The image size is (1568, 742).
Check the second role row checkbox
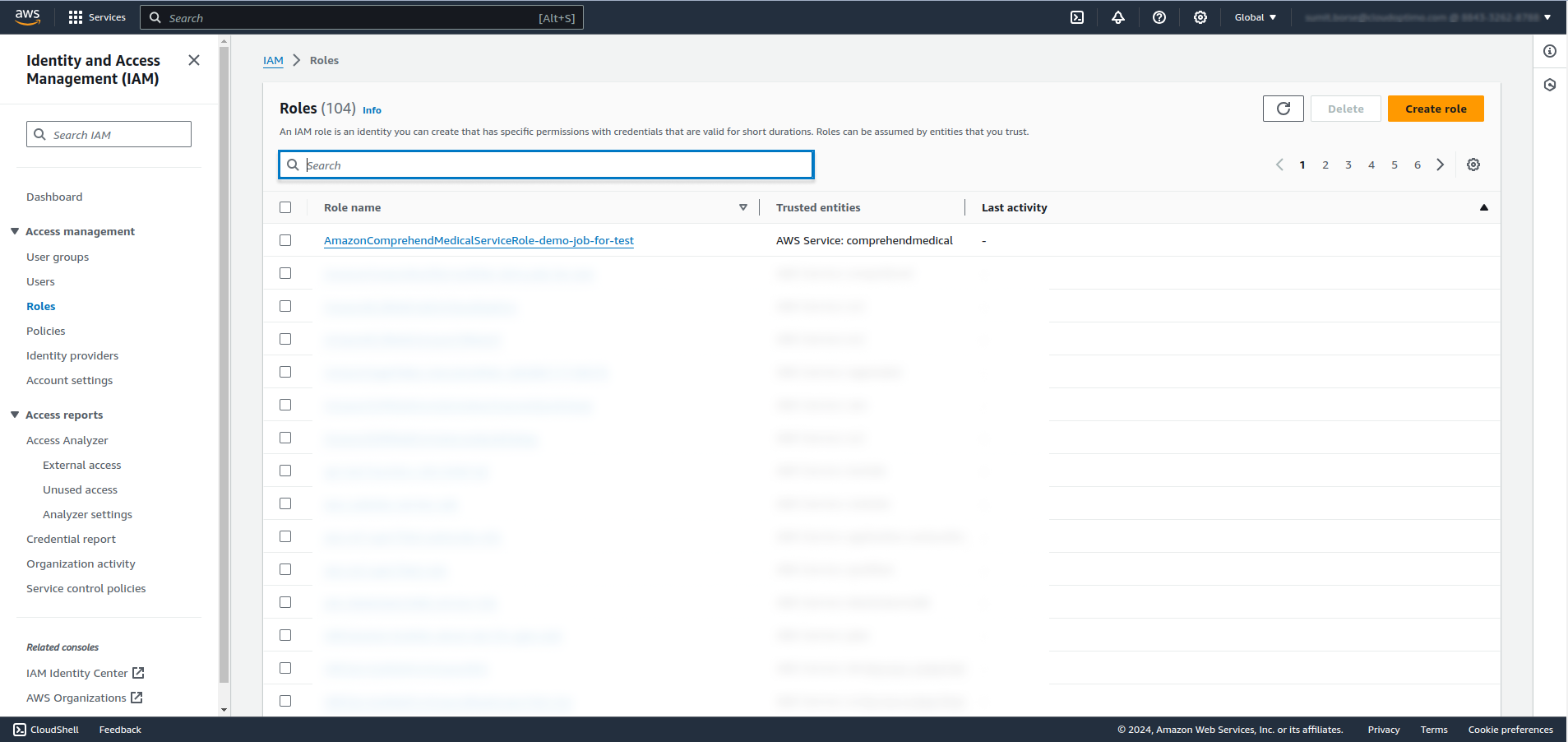[x=285, y=273]
